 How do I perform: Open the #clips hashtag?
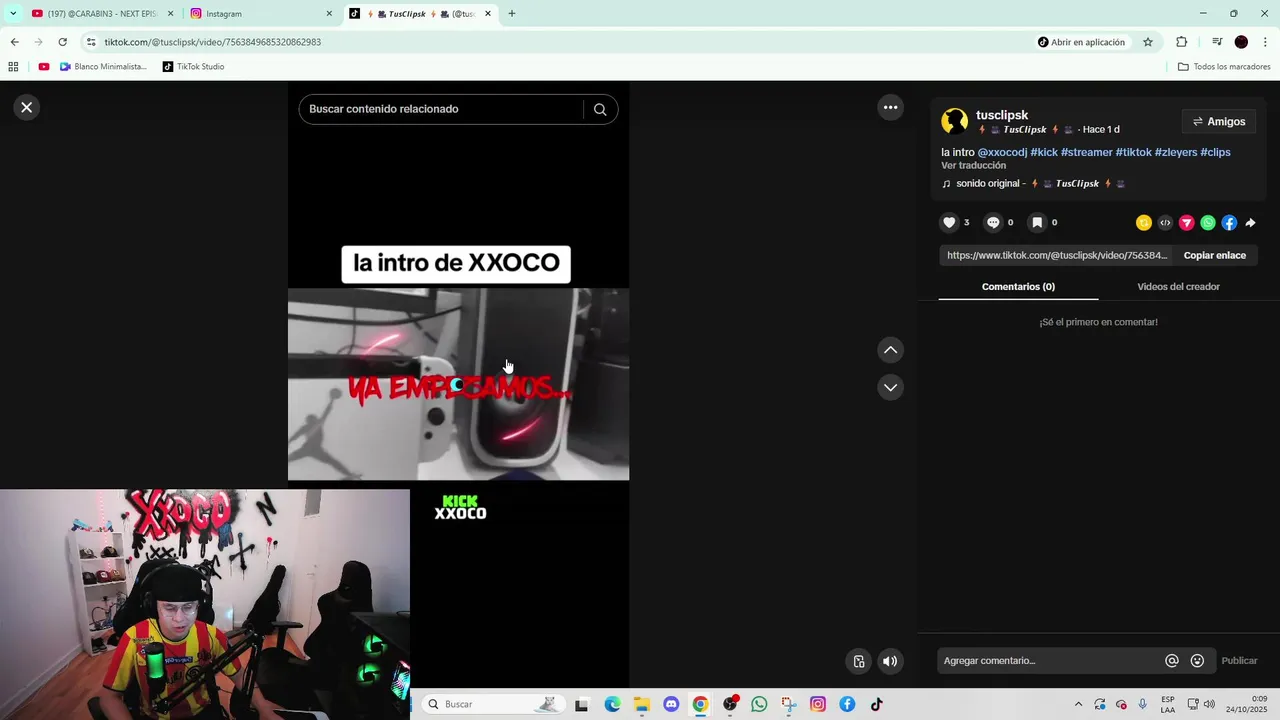tap(1215, 152)
